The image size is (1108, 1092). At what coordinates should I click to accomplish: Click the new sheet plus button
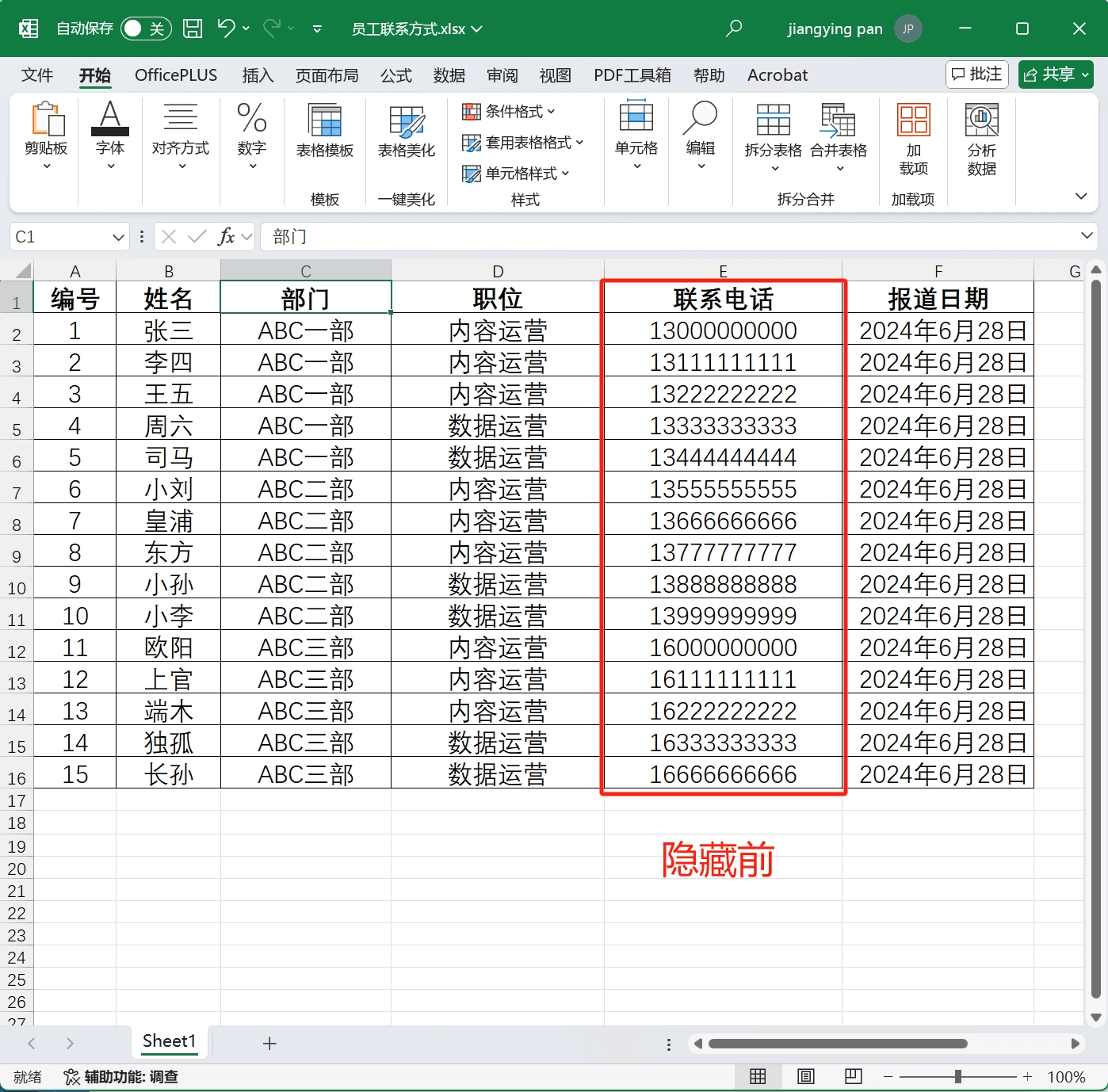[x=269, y=1044]
